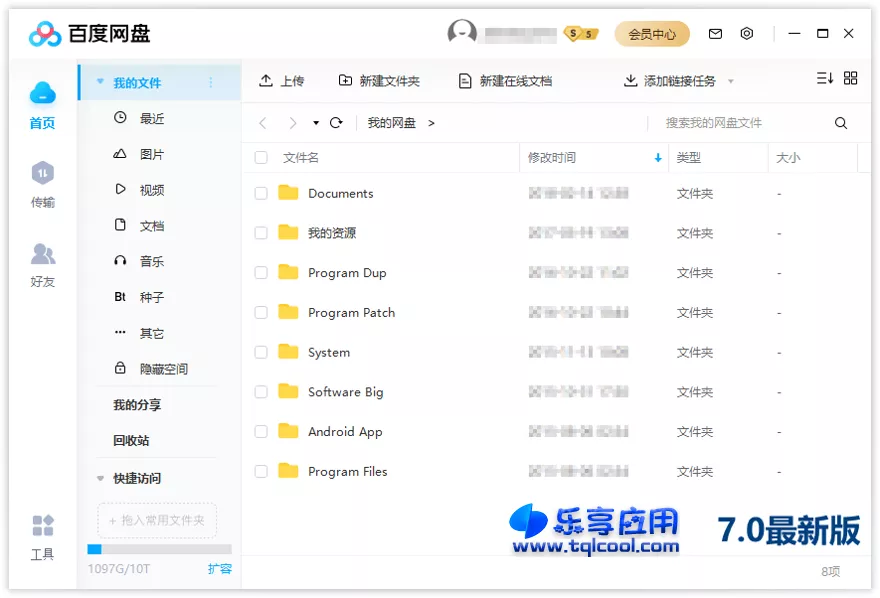Select the Program Patch folder name
880x598 pixels.
[x=351, y=312]
